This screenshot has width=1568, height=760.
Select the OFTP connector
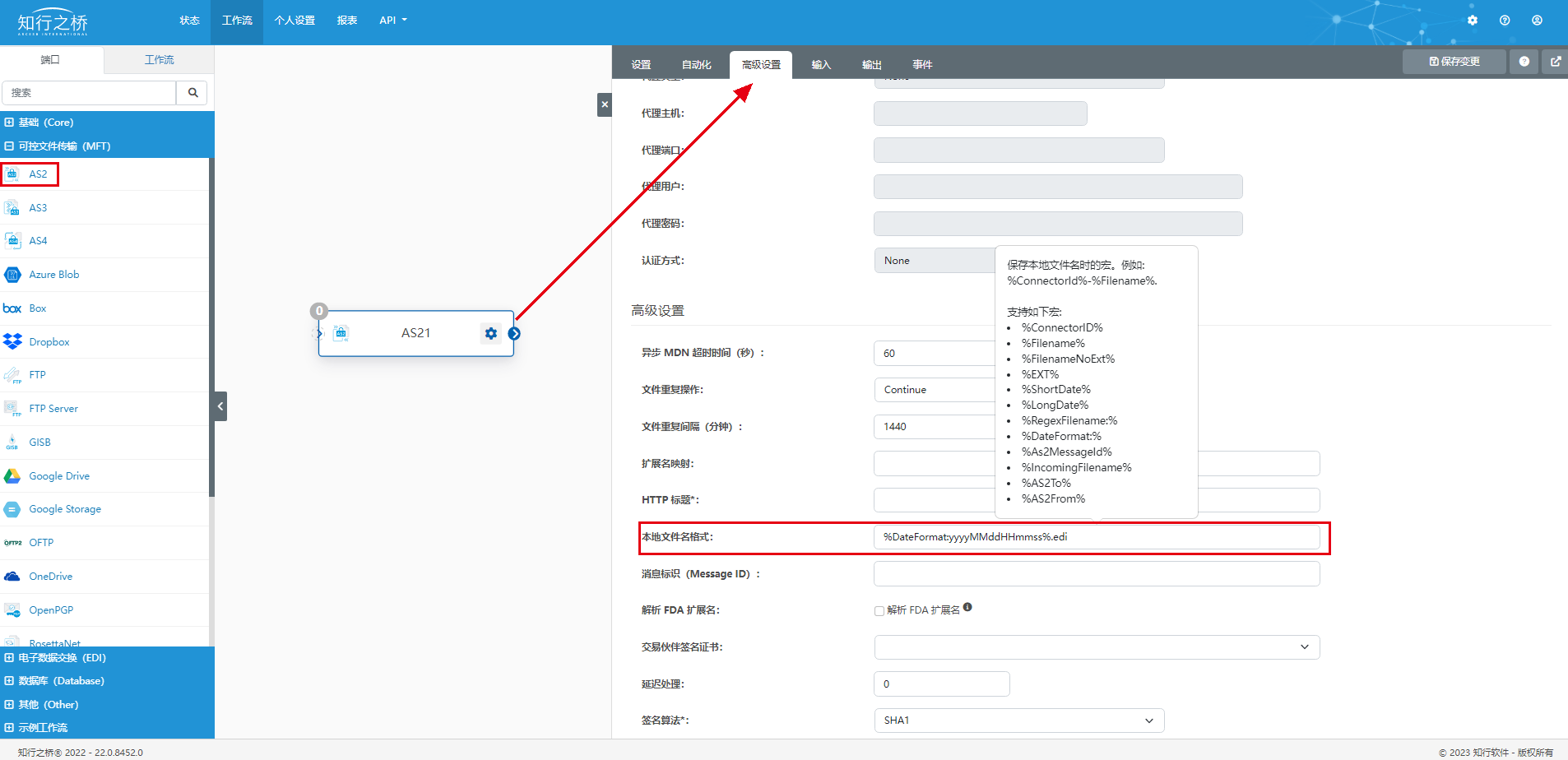click(105, 543)
